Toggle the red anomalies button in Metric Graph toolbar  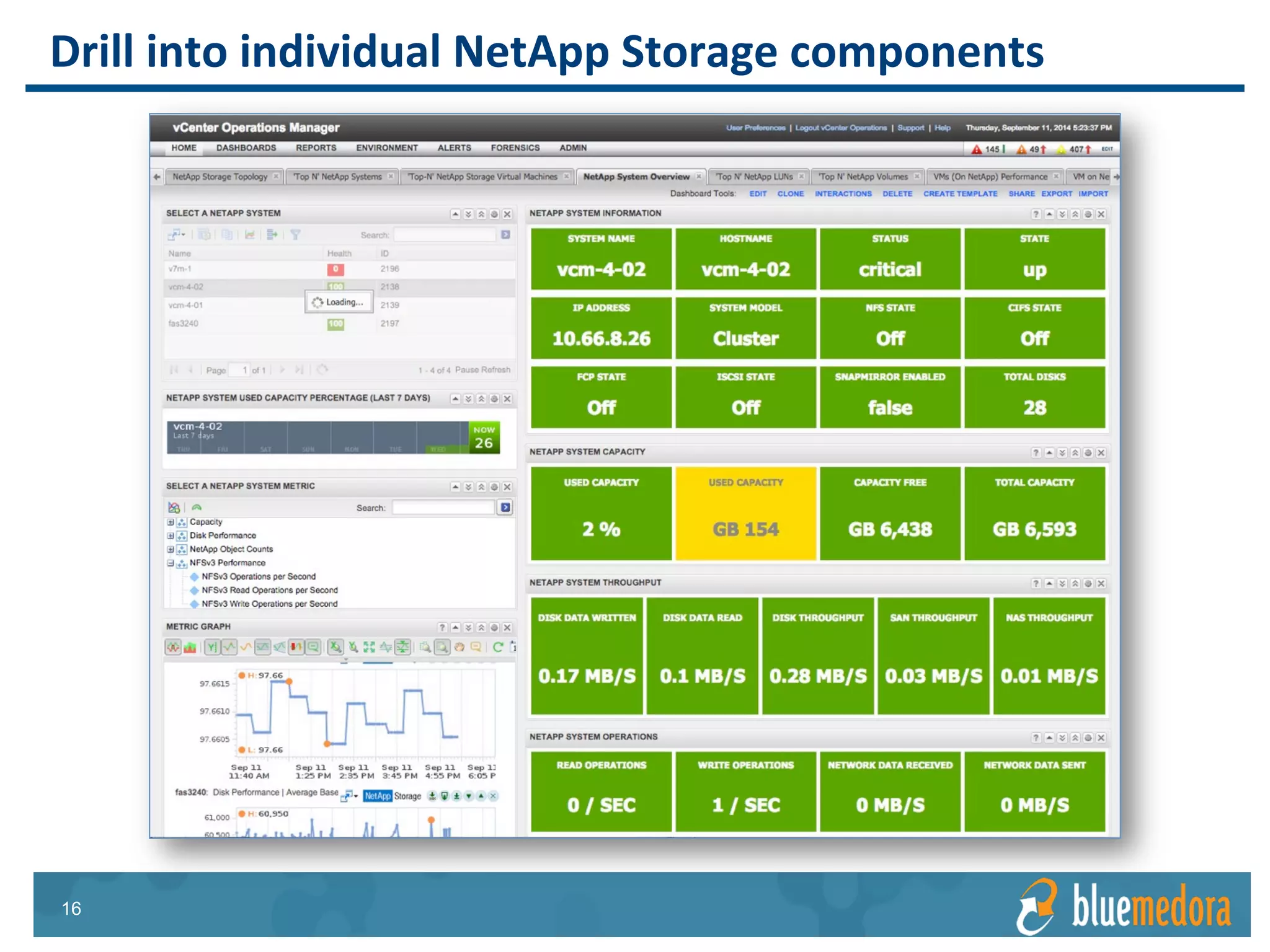coord(296,647)
